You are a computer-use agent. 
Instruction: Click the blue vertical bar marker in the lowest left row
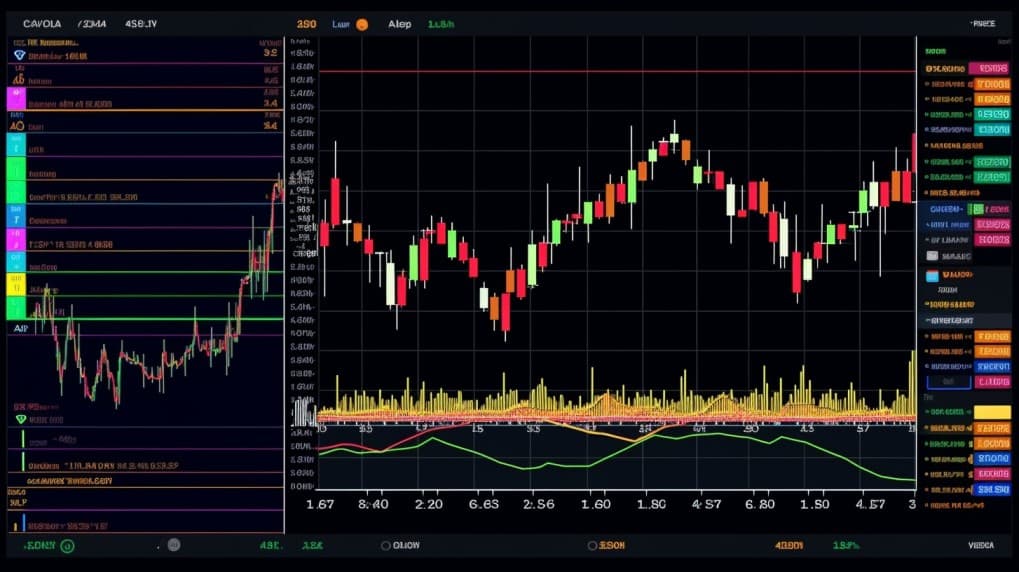(23, 522)
